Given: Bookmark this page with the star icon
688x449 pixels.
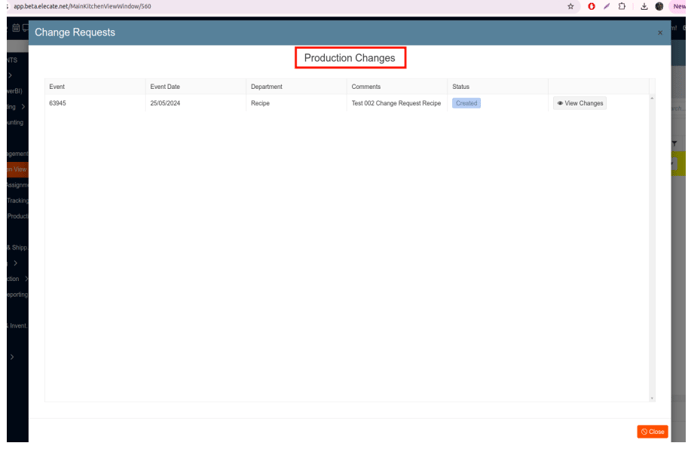Looking at the screenshot, I should click(570, 6).
